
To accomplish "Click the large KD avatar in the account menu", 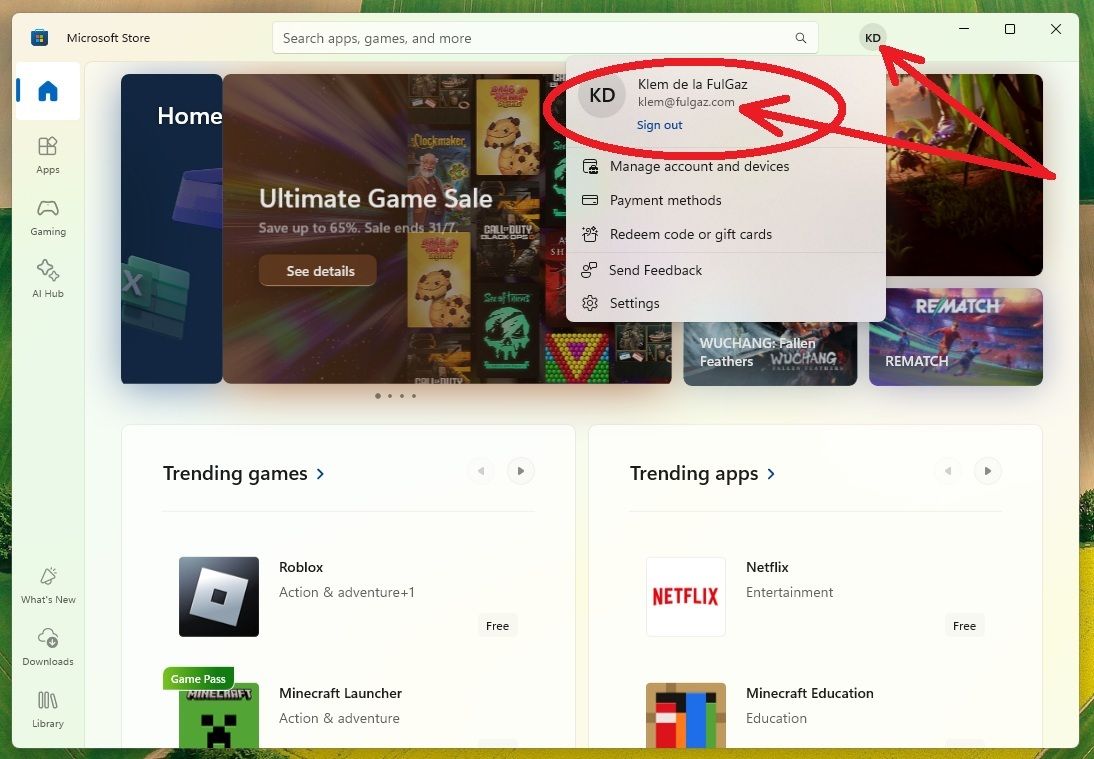I will pos(602,96).
